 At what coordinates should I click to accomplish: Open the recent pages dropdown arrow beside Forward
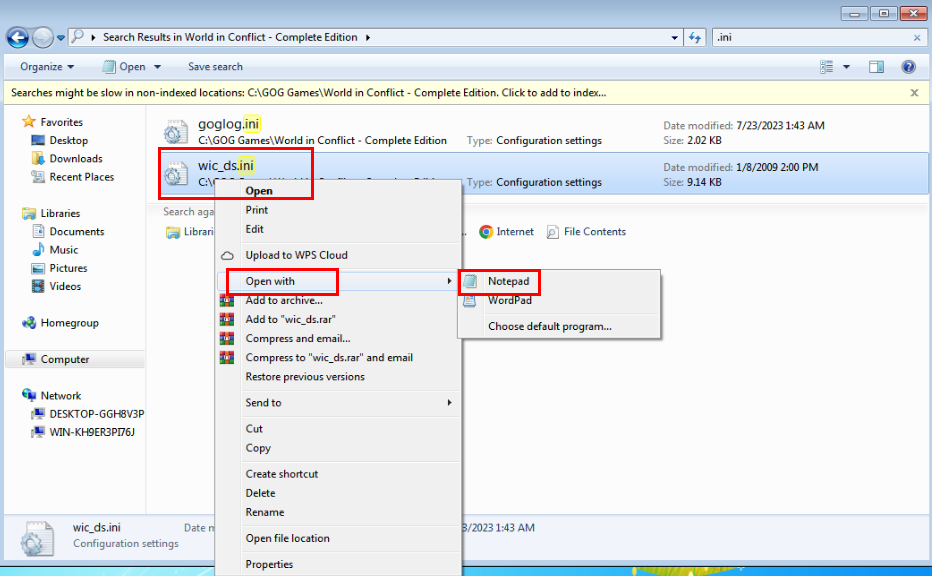click(61, 38)
